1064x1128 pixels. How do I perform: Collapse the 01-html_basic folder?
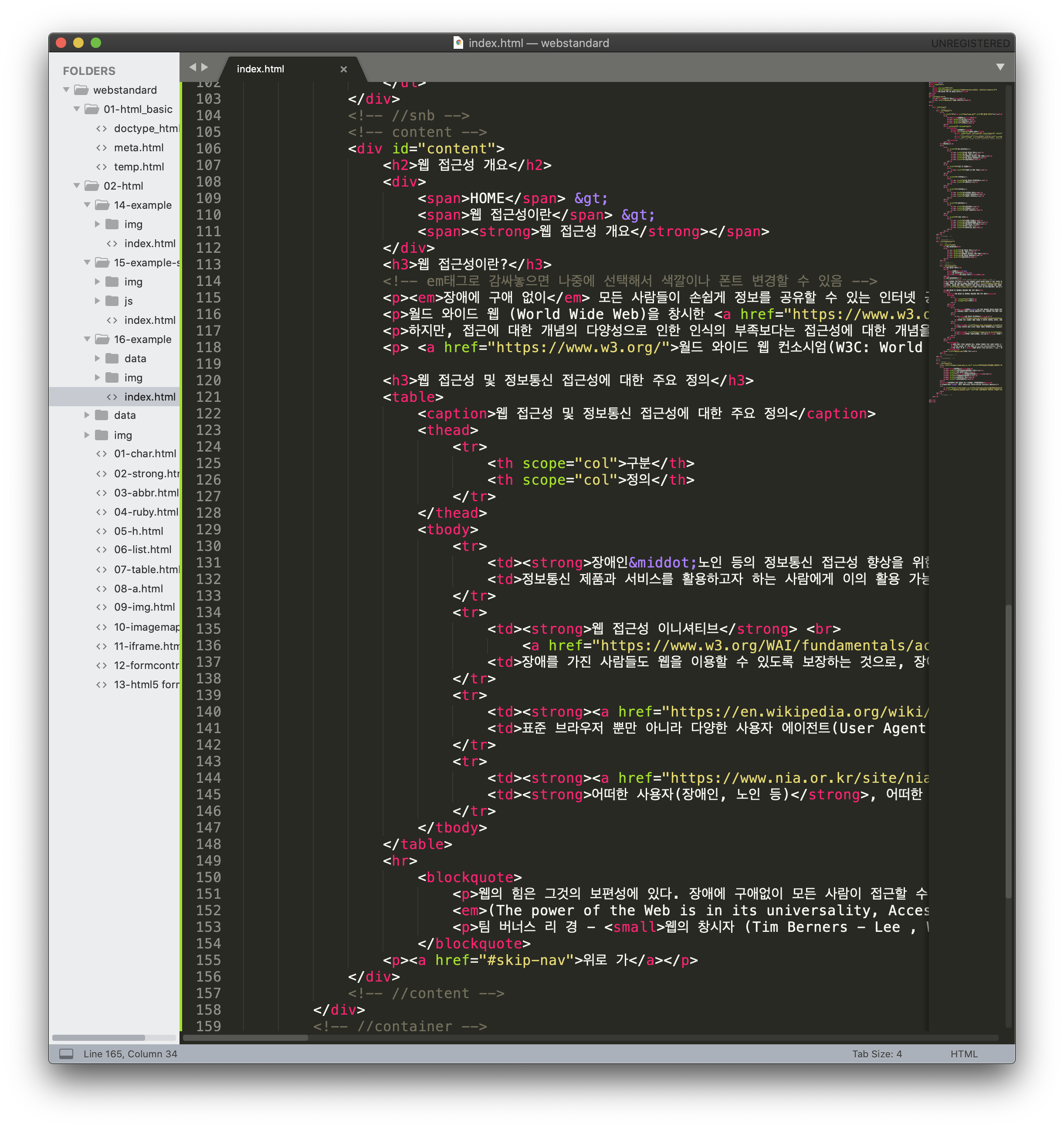click(77, 109)
